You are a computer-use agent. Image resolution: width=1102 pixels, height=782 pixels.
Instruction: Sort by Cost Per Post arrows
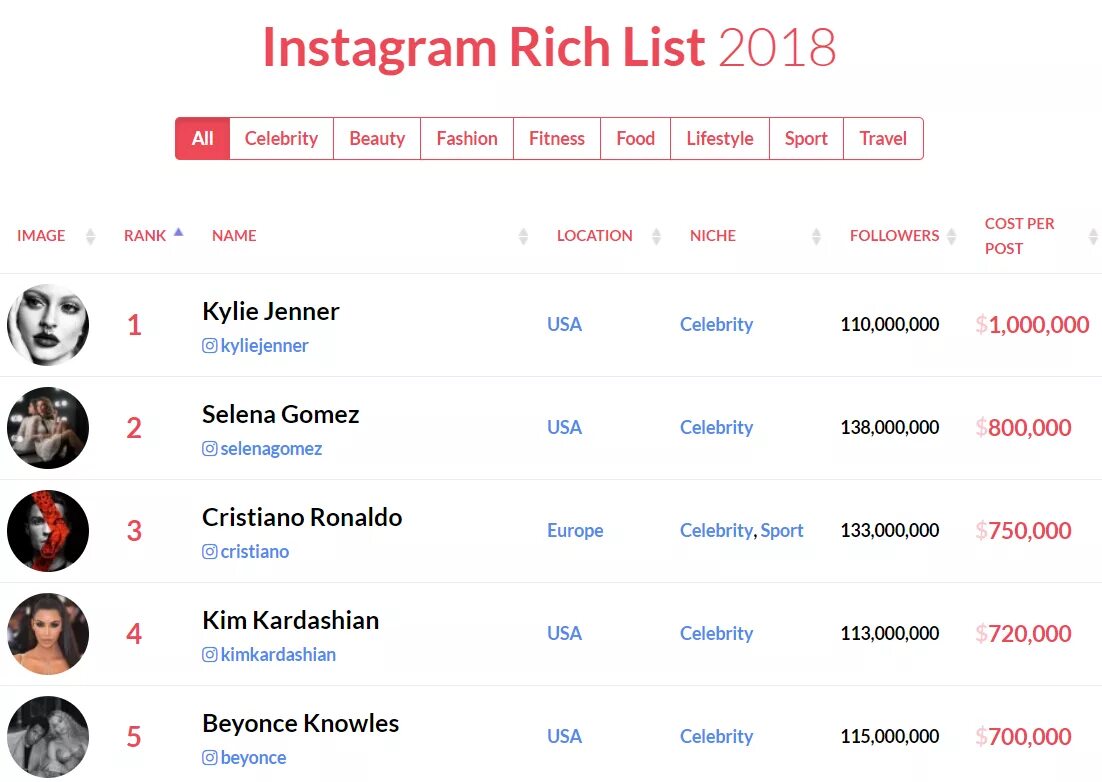[1093, 236]
